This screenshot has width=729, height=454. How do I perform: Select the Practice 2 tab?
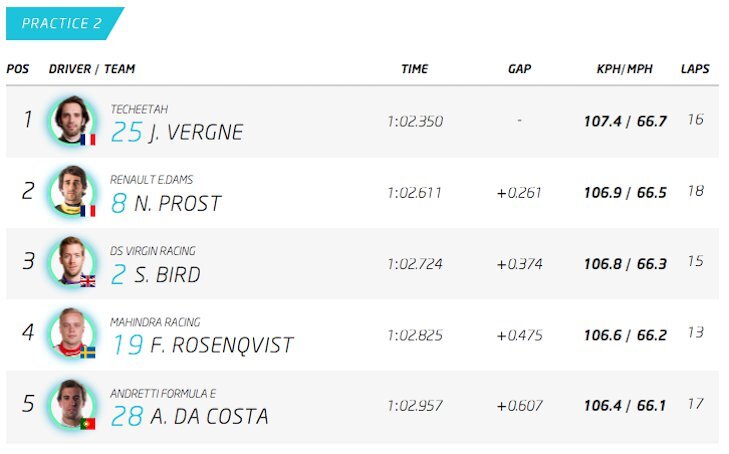[x=62, y=23]
